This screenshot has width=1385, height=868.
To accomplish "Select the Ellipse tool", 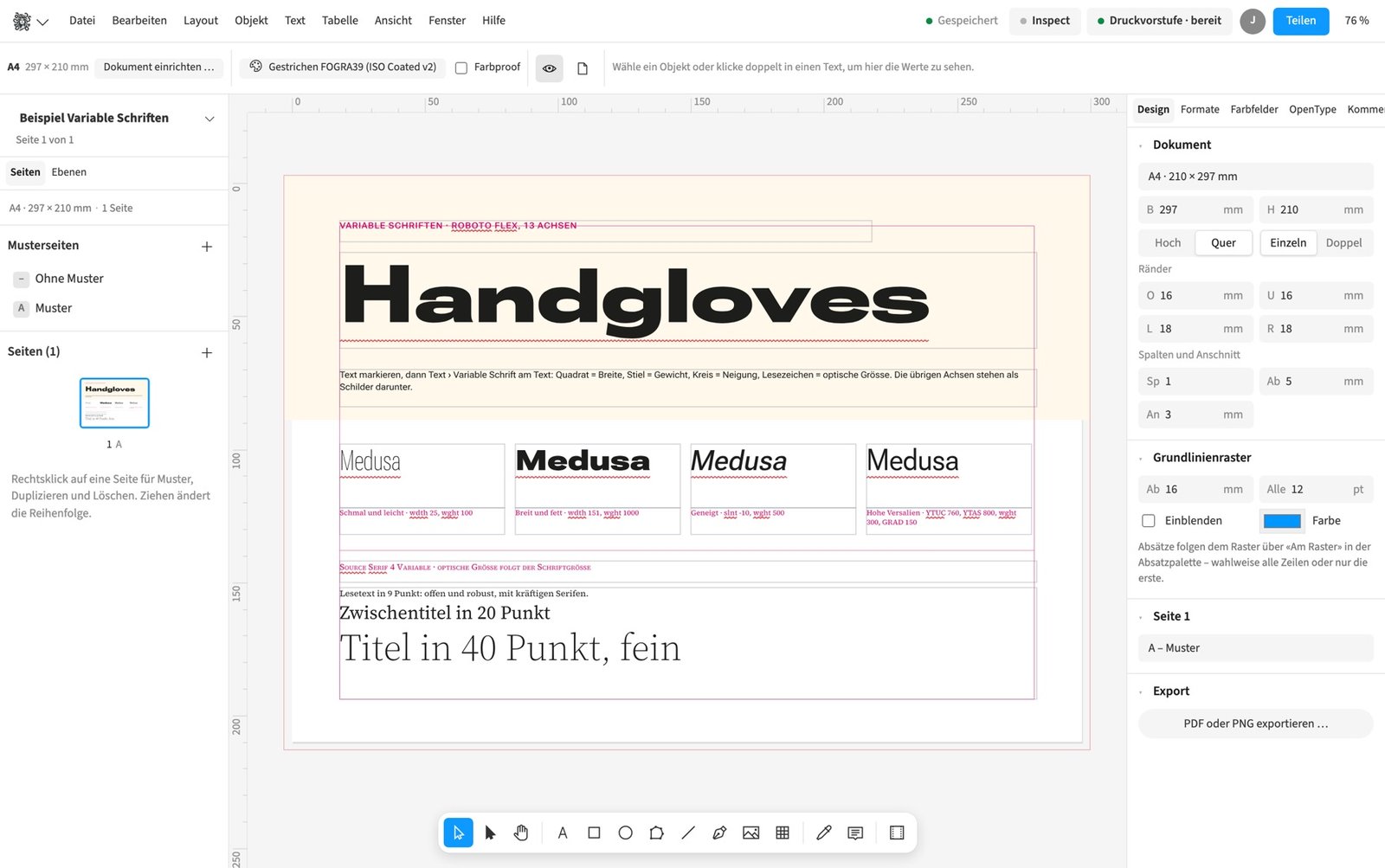I will tap(625, 833).
